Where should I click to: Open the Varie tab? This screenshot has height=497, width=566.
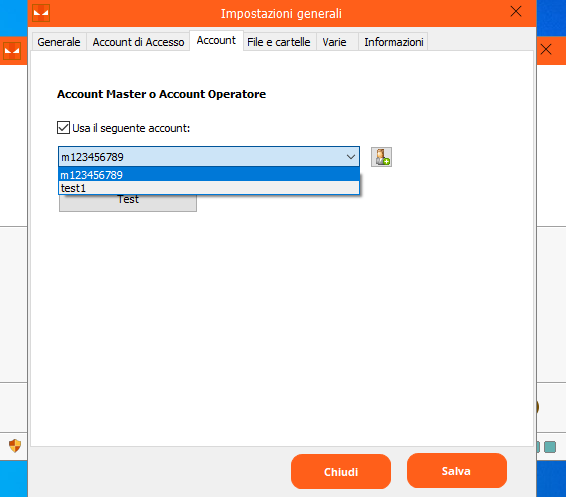[x=335, y=42]
